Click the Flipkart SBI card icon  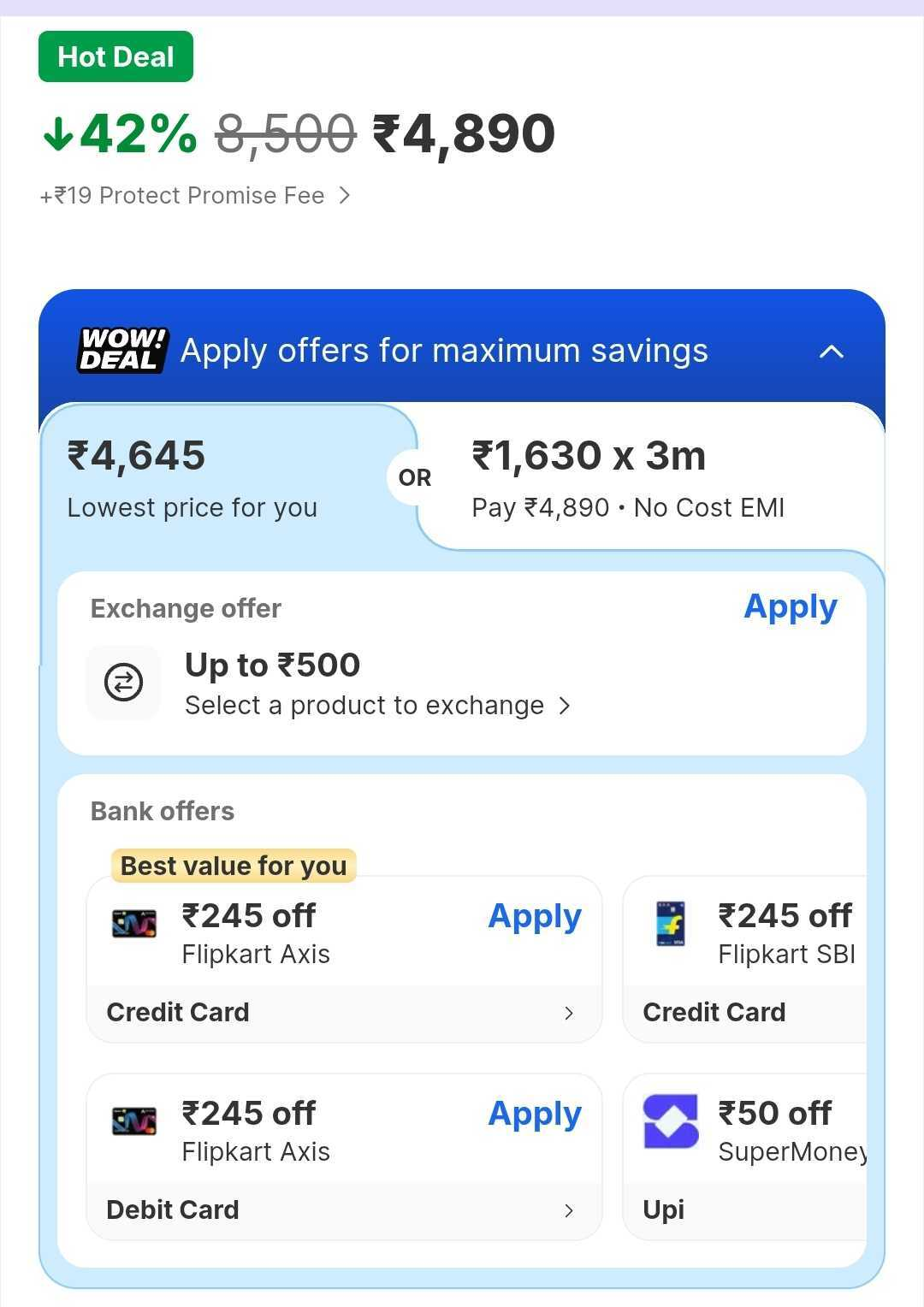(x=670, y=924)
